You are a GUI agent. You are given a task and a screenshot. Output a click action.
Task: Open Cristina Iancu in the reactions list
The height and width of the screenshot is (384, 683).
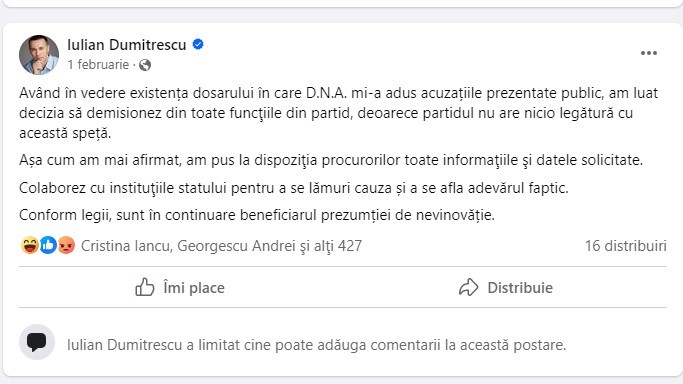pos(125,246)
